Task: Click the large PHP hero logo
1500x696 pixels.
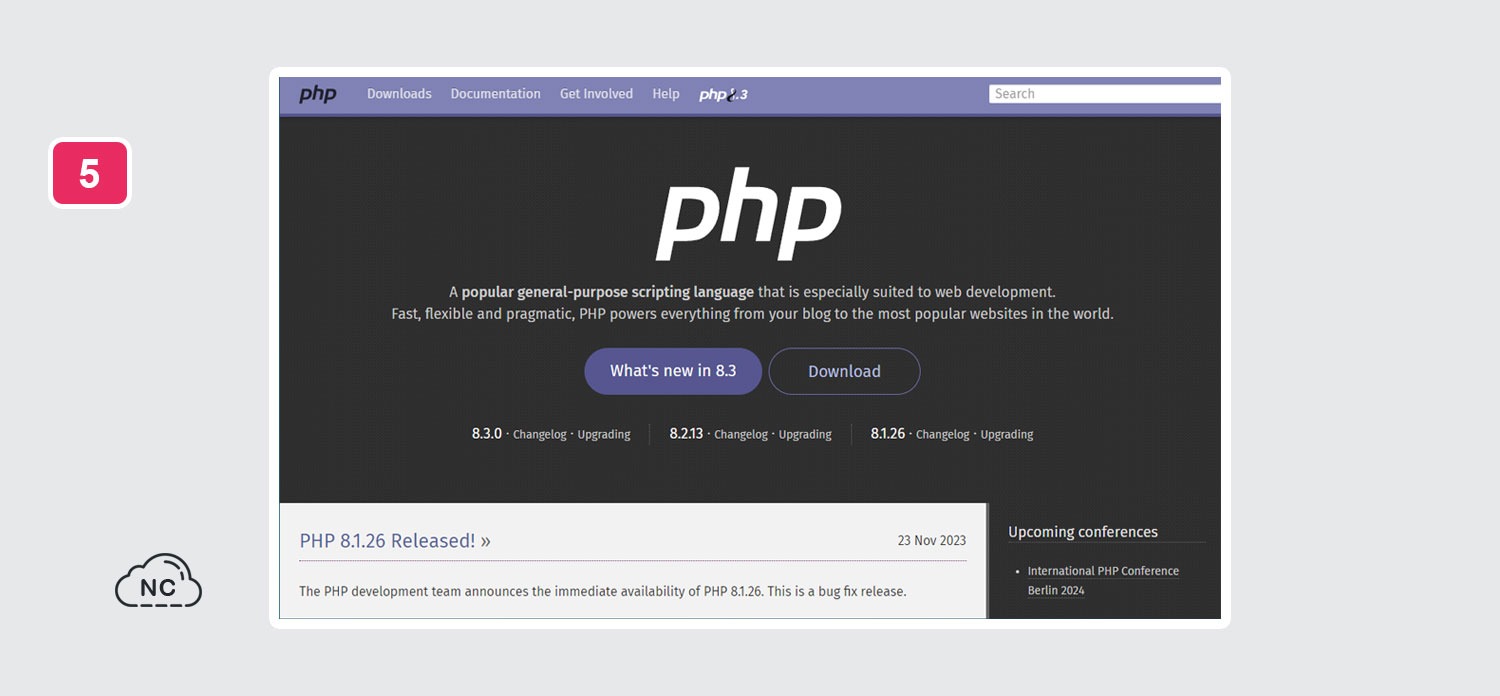Action: coord(749,213)
